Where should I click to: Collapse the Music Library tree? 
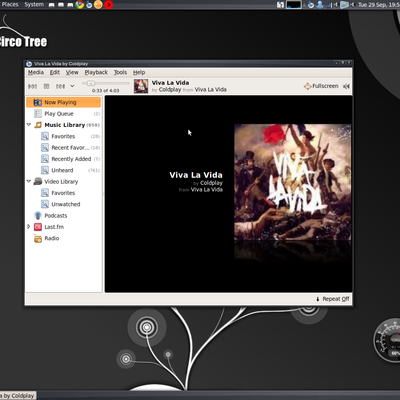click(x=29, y=125)
